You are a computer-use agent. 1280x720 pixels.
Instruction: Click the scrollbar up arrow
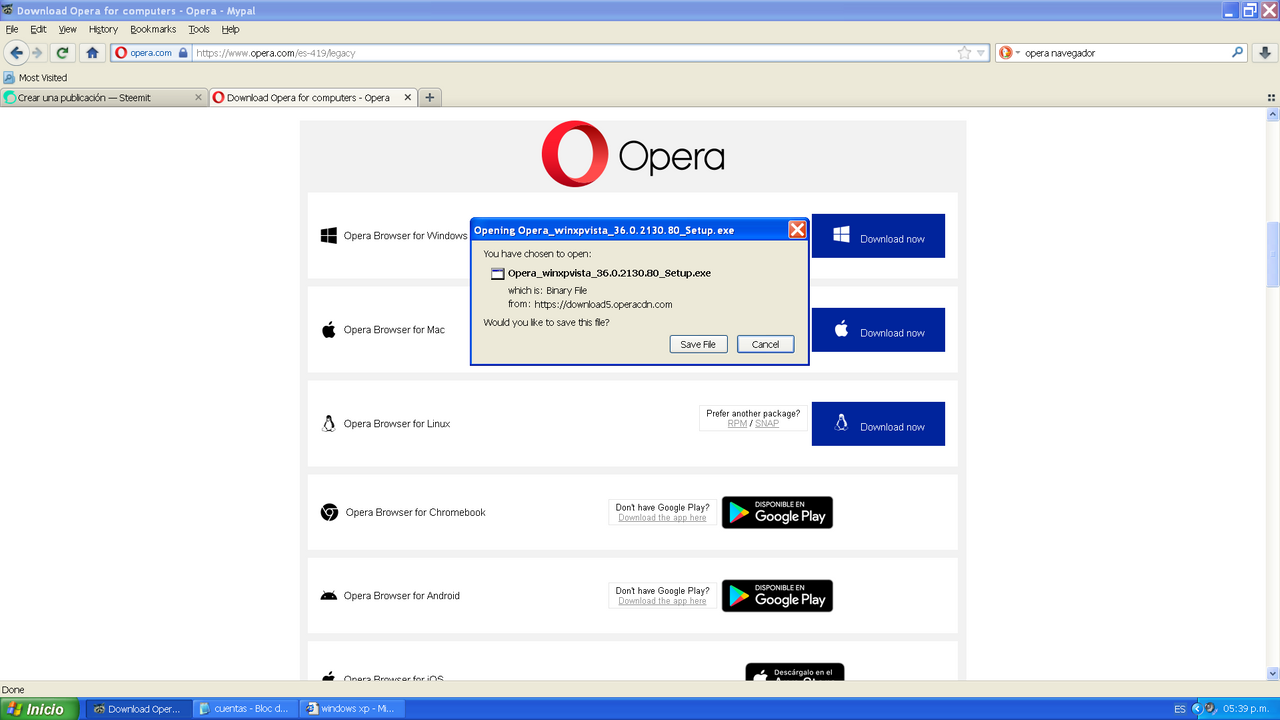(x=1273, y=114)
